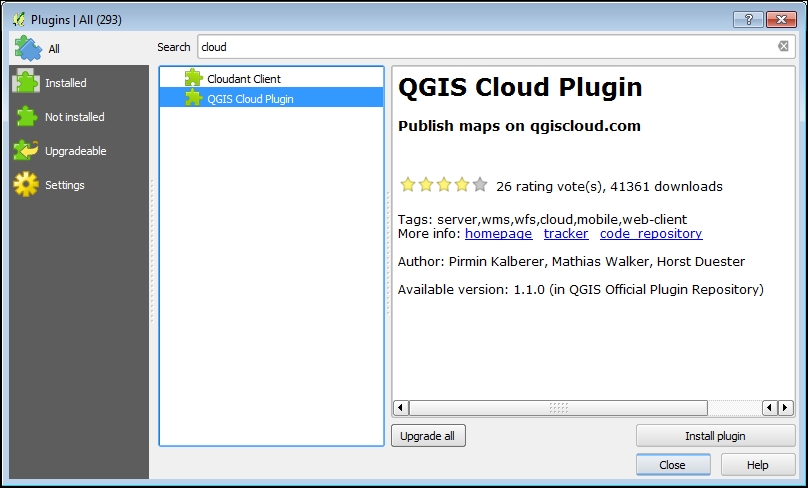The image size is (808, 488).
Task: Click the '26 rating vote(s), 41361 downloads' text
Action: pyautogui.click(x=609, y=187)
